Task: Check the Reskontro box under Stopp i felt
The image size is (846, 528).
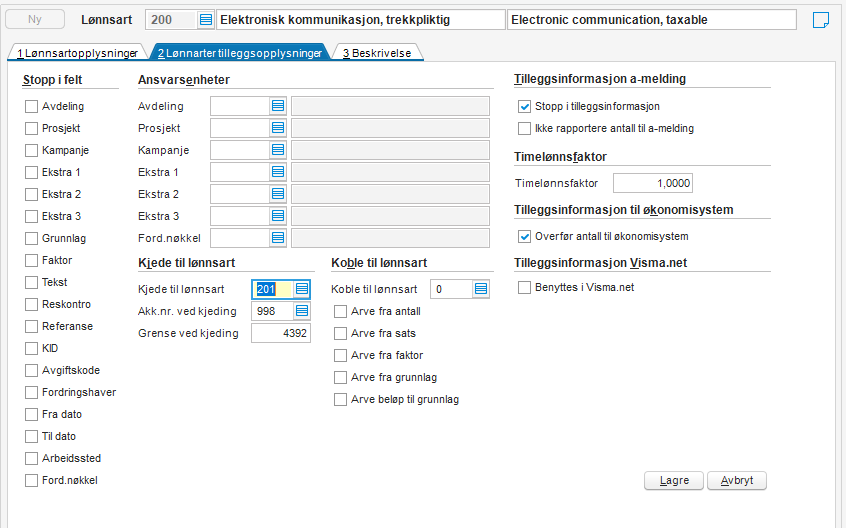Action: click(31, 304)
